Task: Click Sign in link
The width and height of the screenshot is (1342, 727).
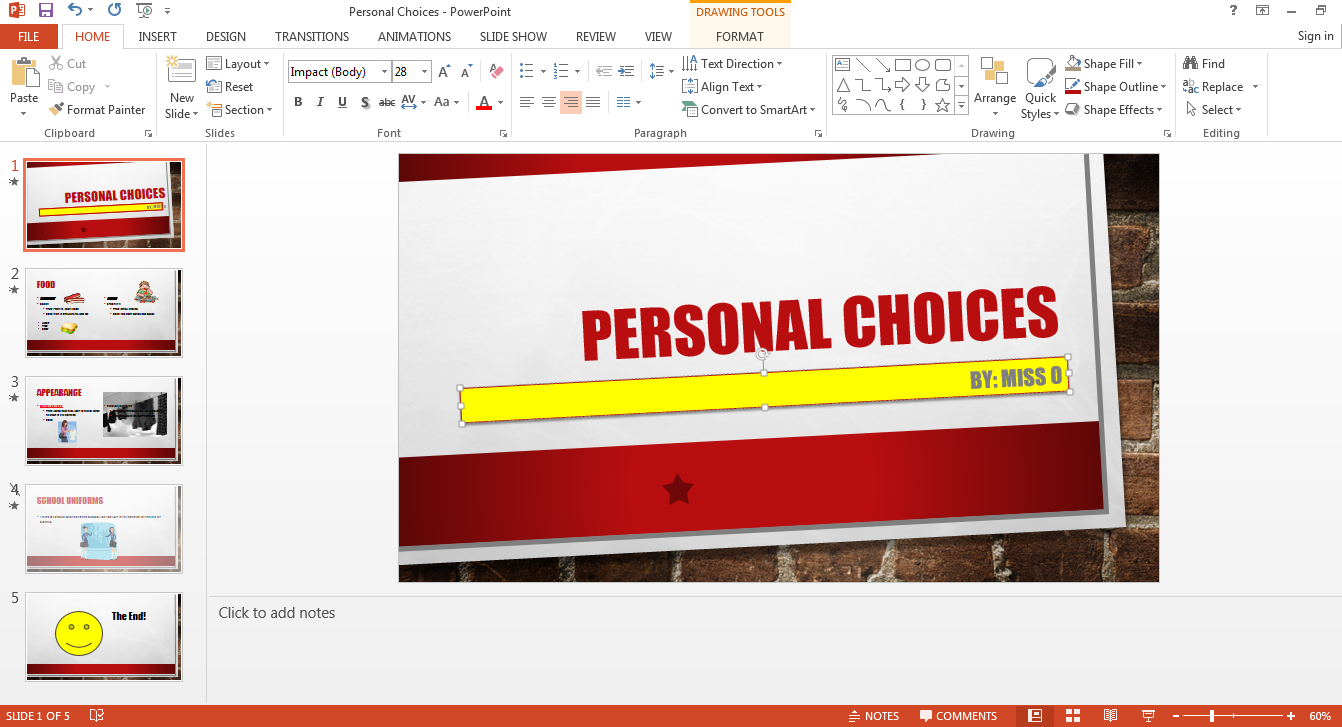Action: pos(1315,36)
